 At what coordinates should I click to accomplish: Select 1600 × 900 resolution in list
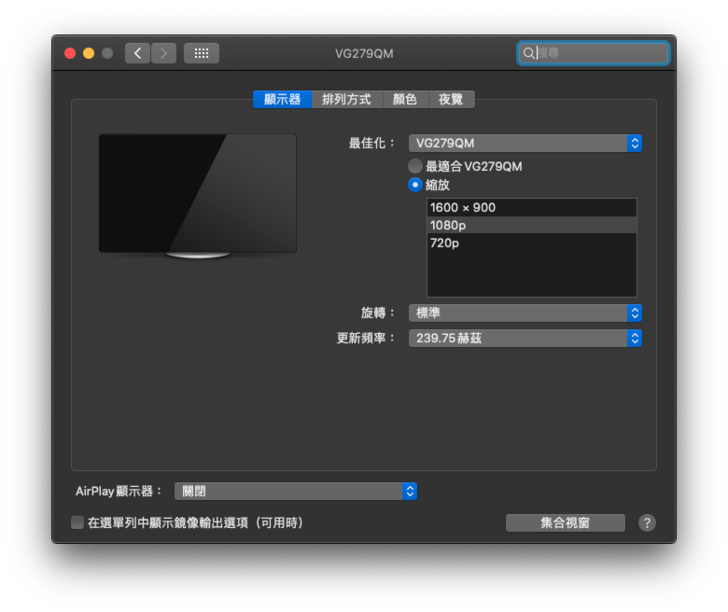531,208
